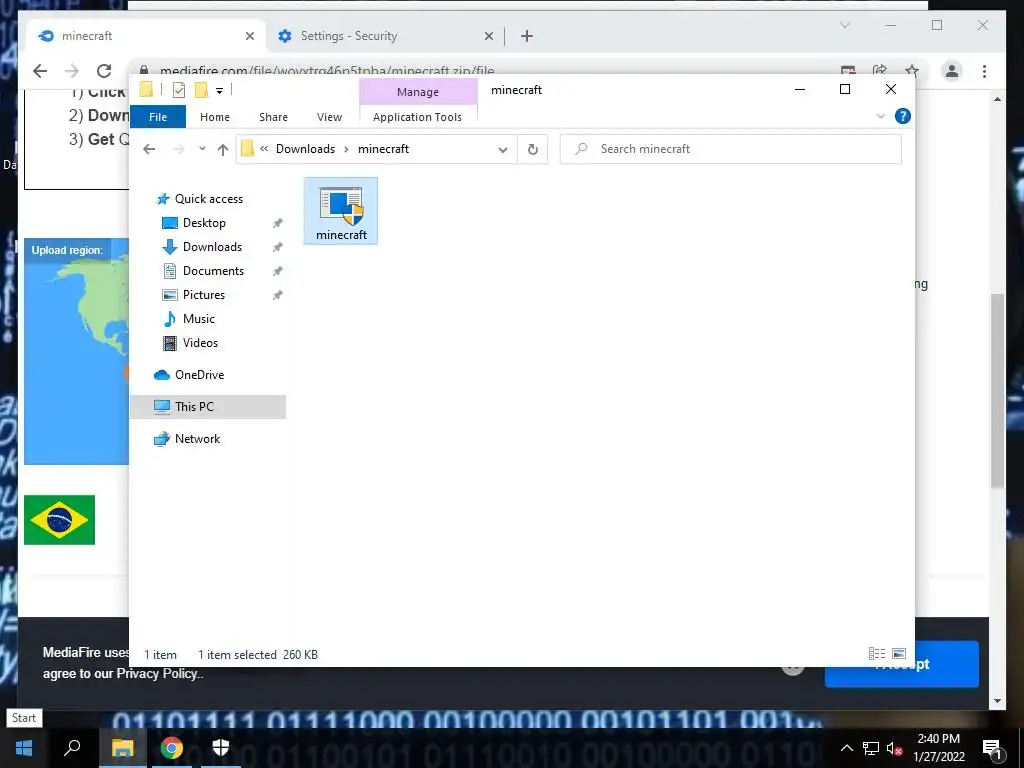Open Chrome tab search dropdown
The image size is (1024, 768).
click(x=844, y=25)
